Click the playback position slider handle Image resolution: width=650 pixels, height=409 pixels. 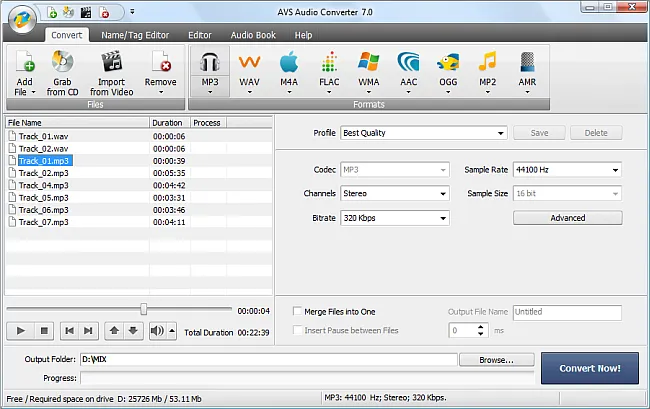click(x=143, y=309)
